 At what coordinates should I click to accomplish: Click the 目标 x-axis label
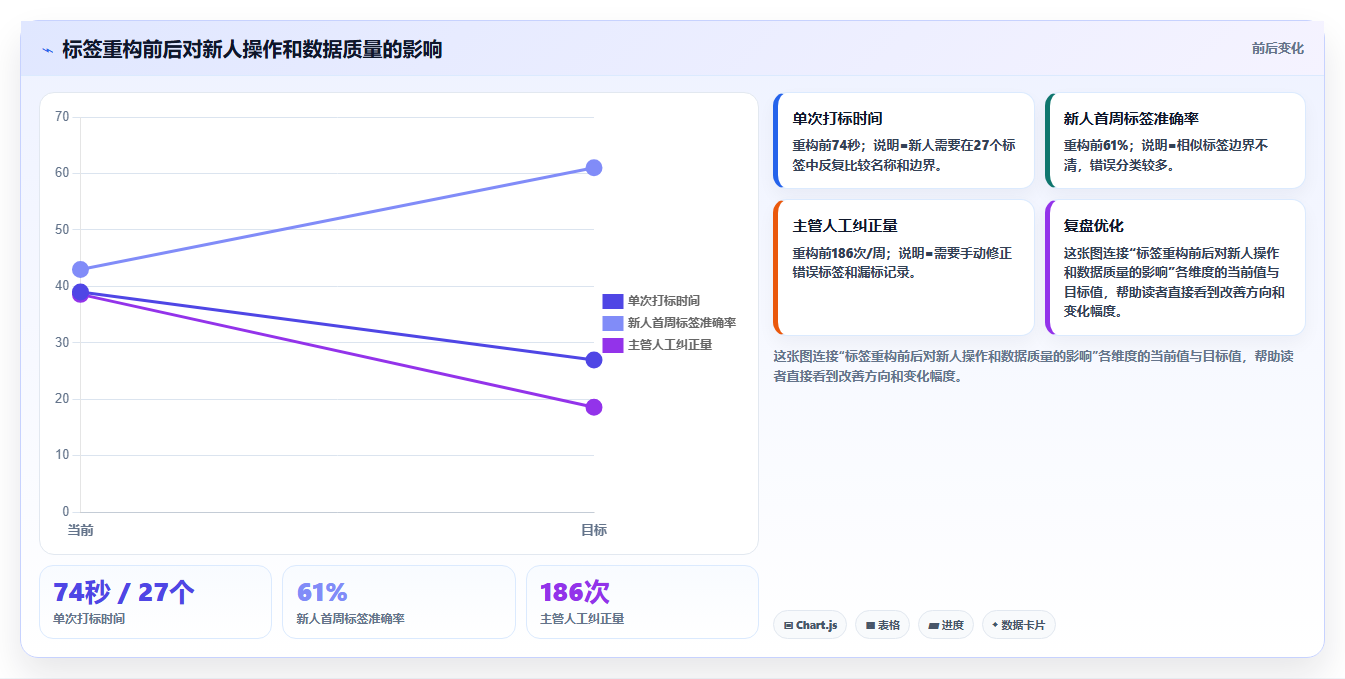(x=593, y=530)
